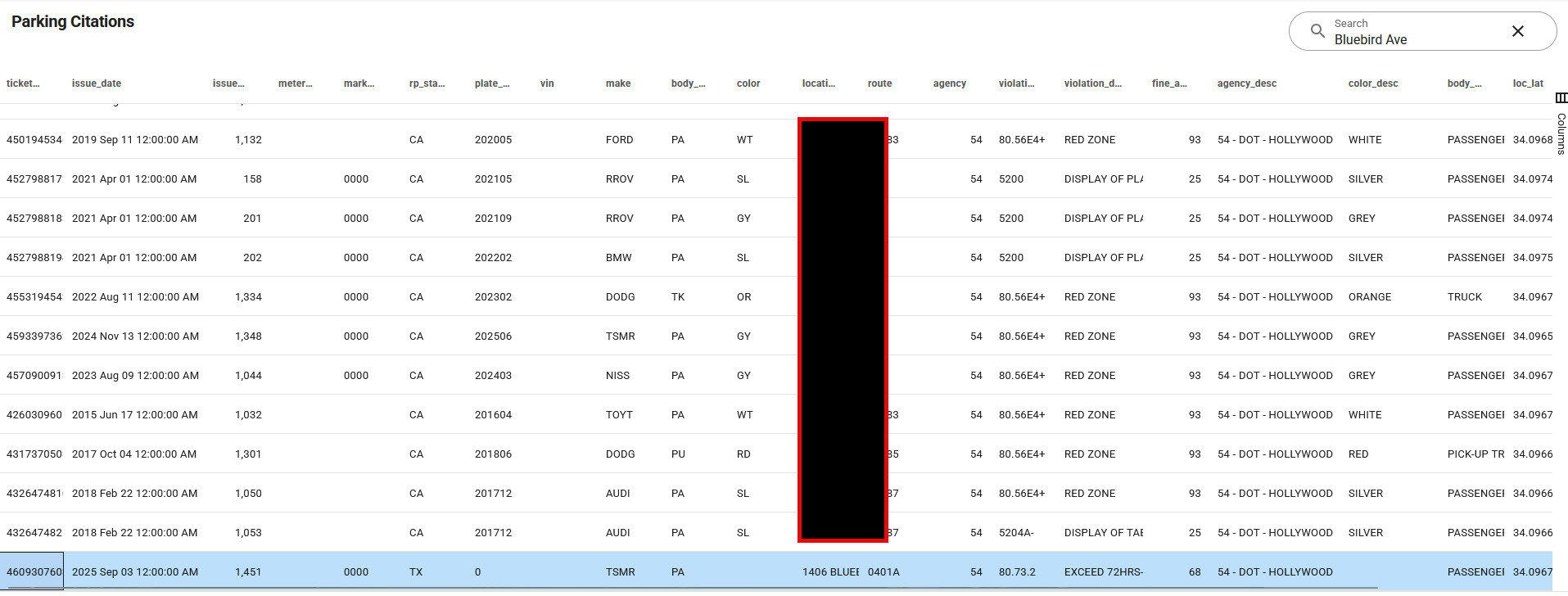Image resolution: width=1568 pixels, height=596 pixels.
Task: Click the PICK-UP TR body description cell
Action: tap(1475, 454)
